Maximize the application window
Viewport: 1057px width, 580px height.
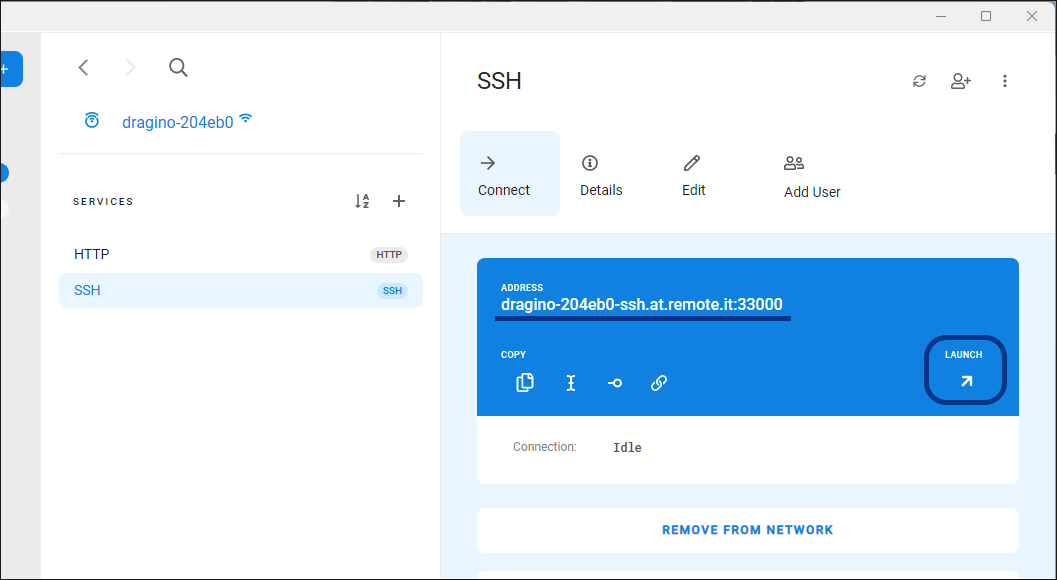click(986, 16)
